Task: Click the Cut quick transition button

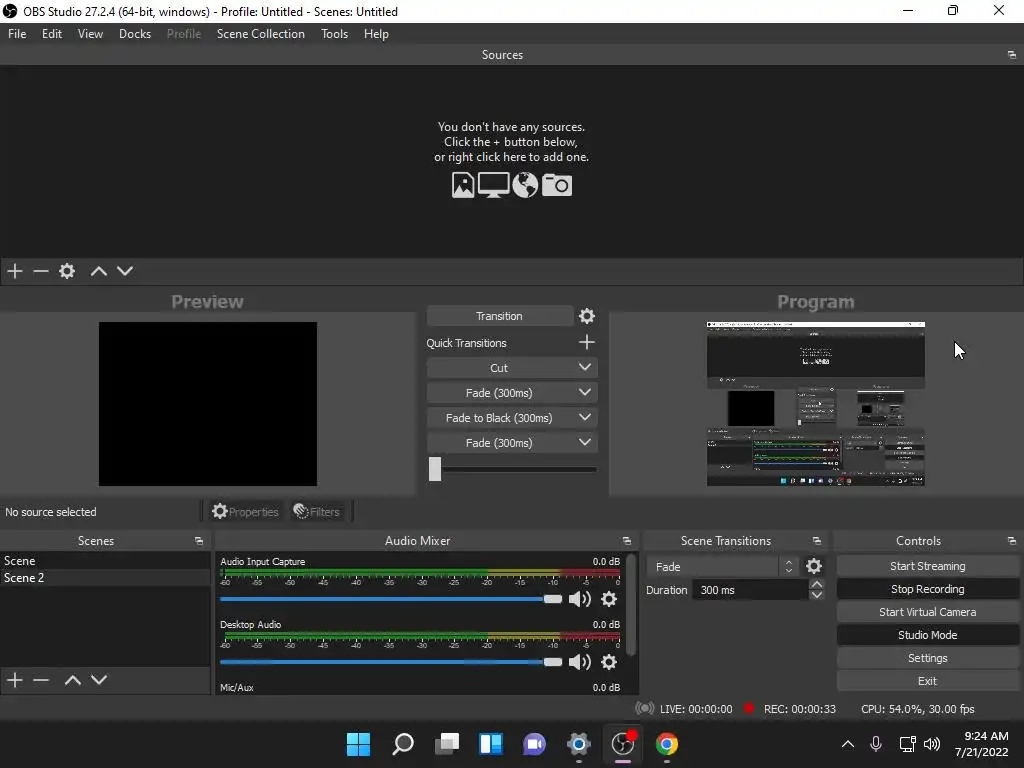Action: (500, 368)
